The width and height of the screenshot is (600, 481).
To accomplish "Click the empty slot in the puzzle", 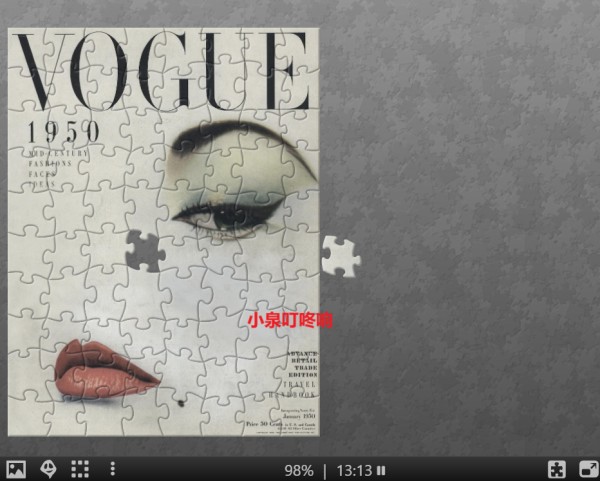I will tap(145, 251).
